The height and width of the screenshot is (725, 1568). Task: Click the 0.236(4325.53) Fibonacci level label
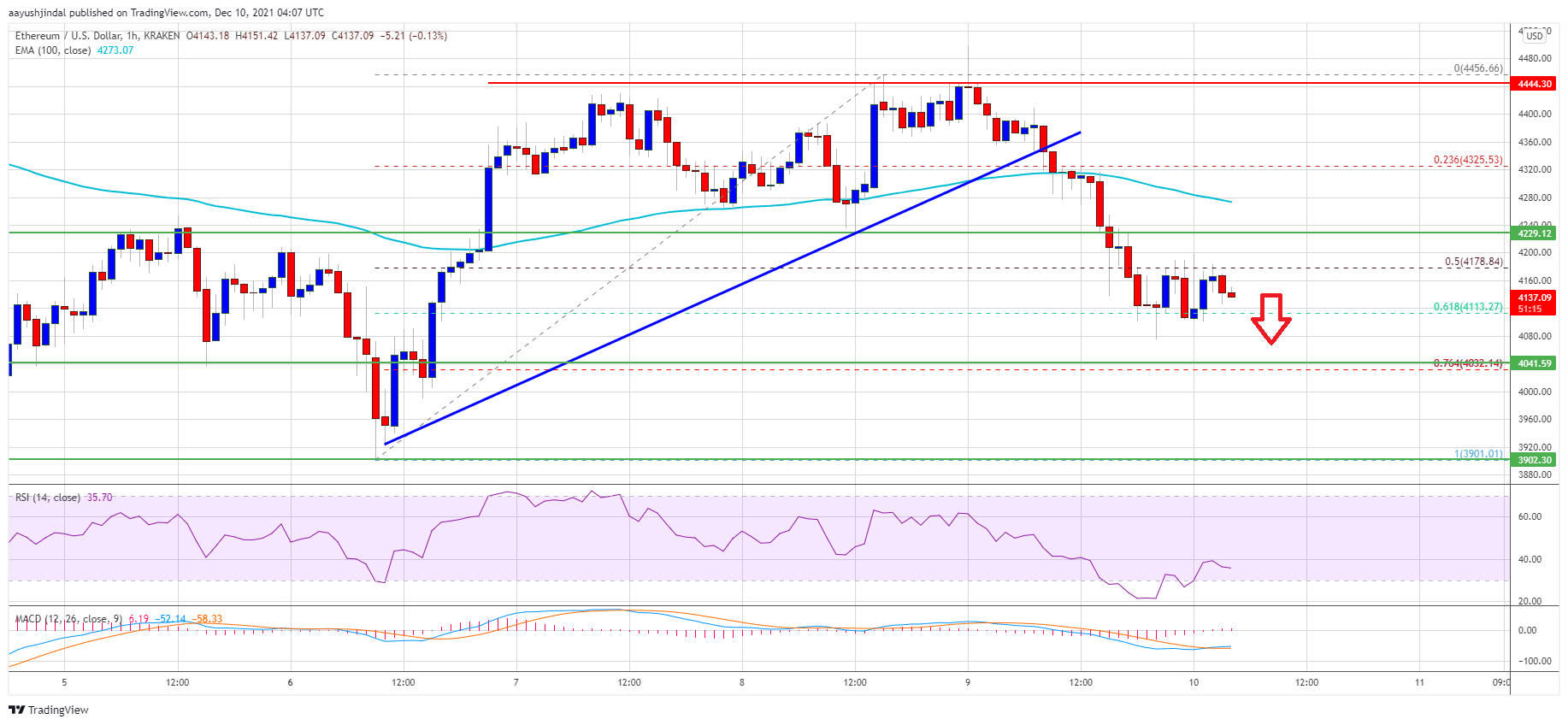pos(1468,160)
